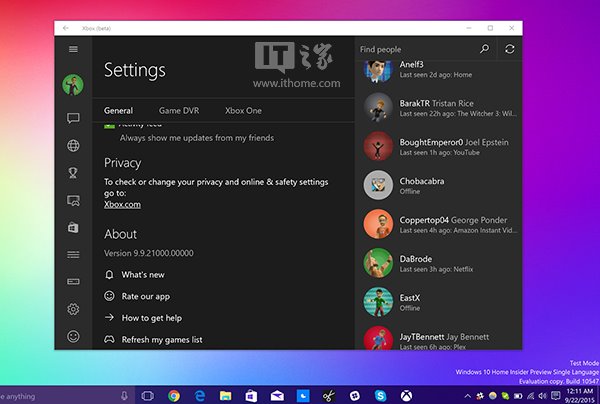600x404 pixels.
Task: Open Achievements trophy icon in sidebar
Action: [73, 173]
